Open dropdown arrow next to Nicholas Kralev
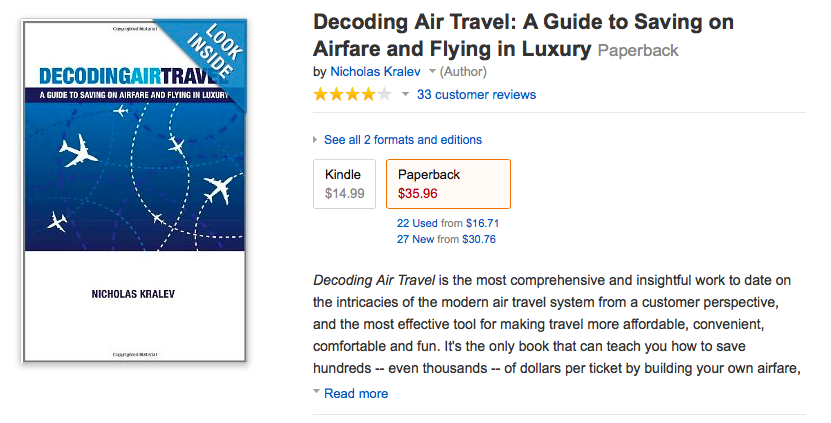Image resolution: width=831 pixels, height=423 pixels. pos(432,71)
